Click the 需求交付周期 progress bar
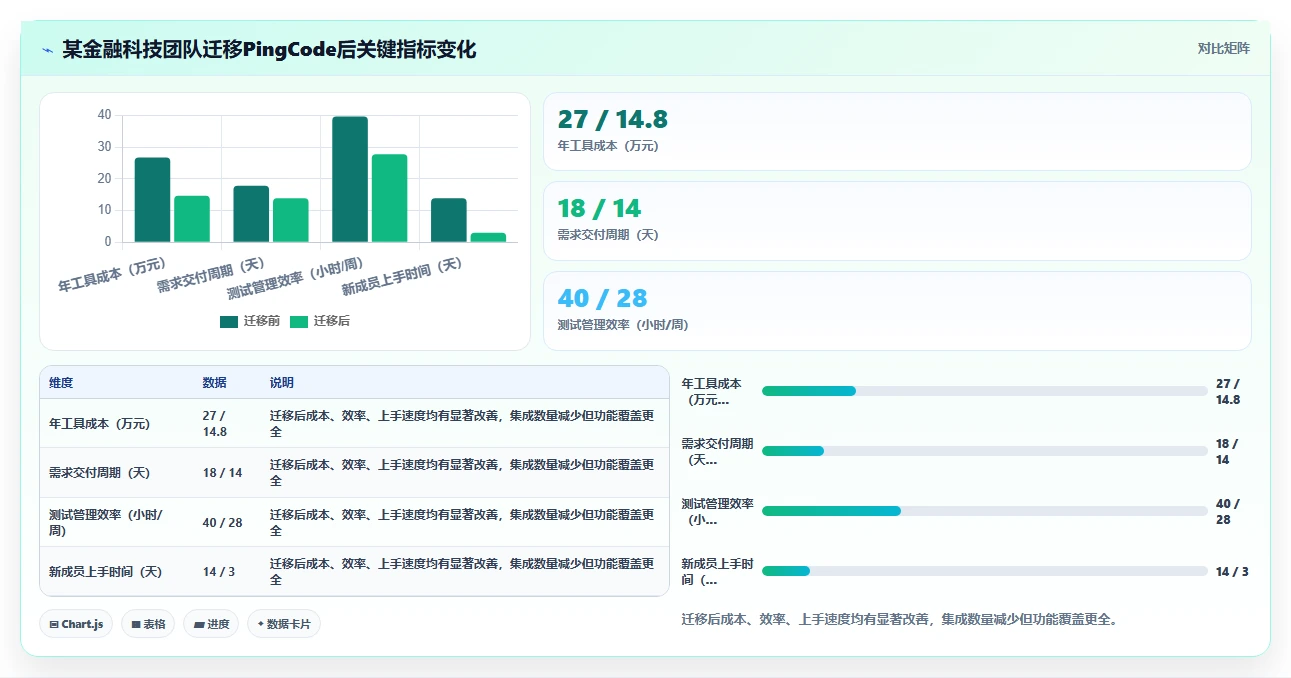The image size is (1291, 678). coord(985,451)
